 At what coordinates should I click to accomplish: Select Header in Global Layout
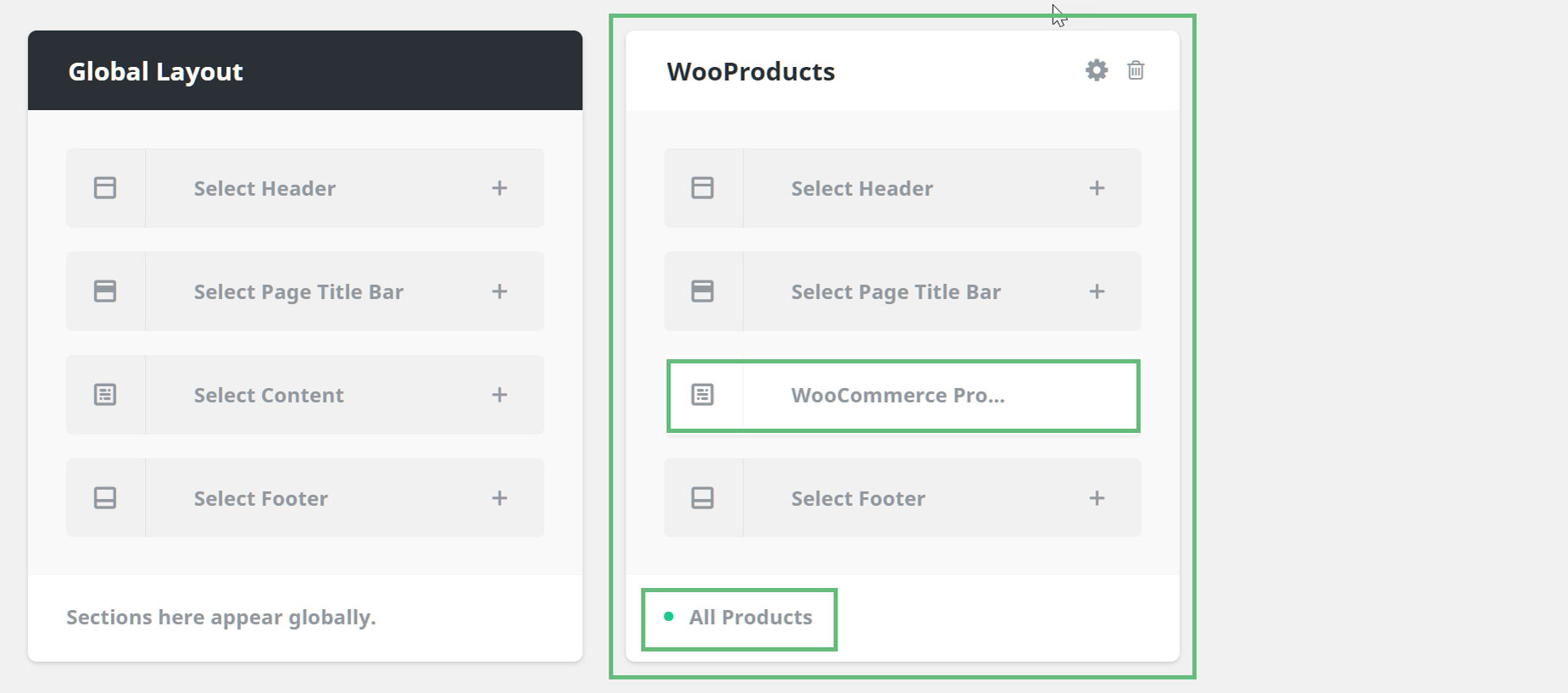point(305,188)
